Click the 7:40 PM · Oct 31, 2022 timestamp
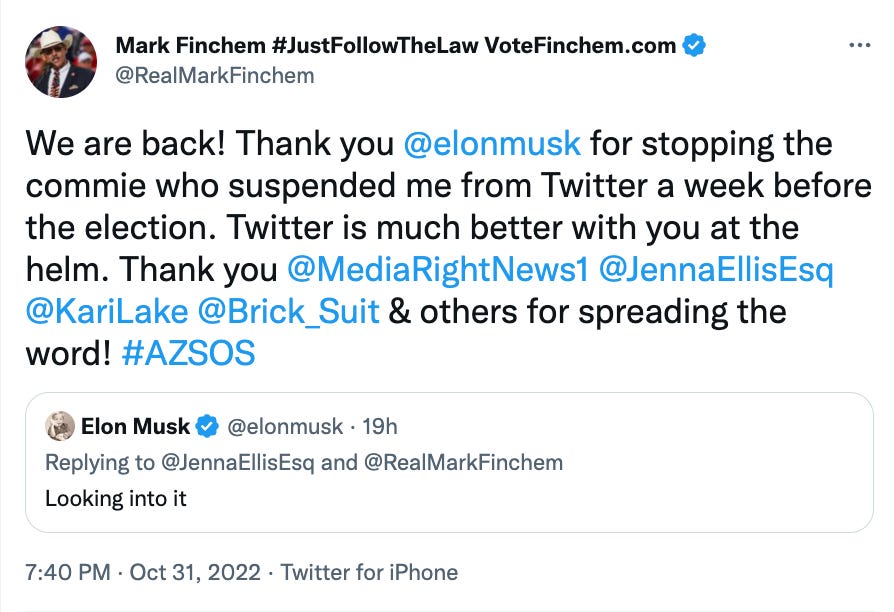The height and width of the screenshot is (612, 894). [x=143, y=573]
